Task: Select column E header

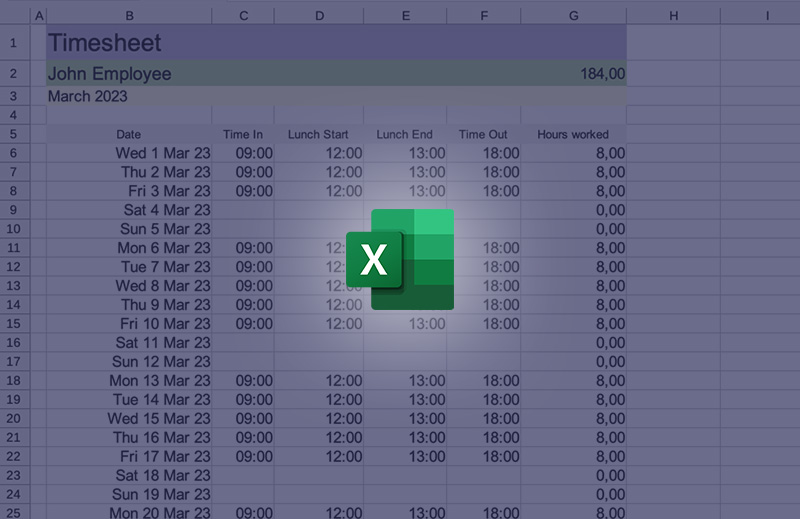Action: pos(405,16)
